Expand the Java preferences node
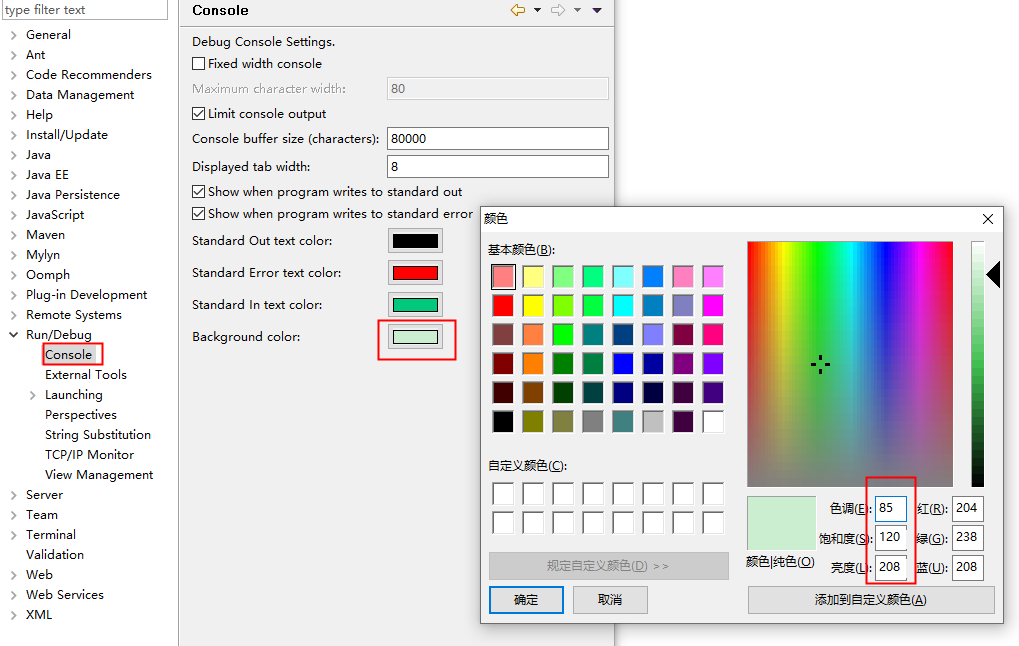 click(x=14, y=155)
